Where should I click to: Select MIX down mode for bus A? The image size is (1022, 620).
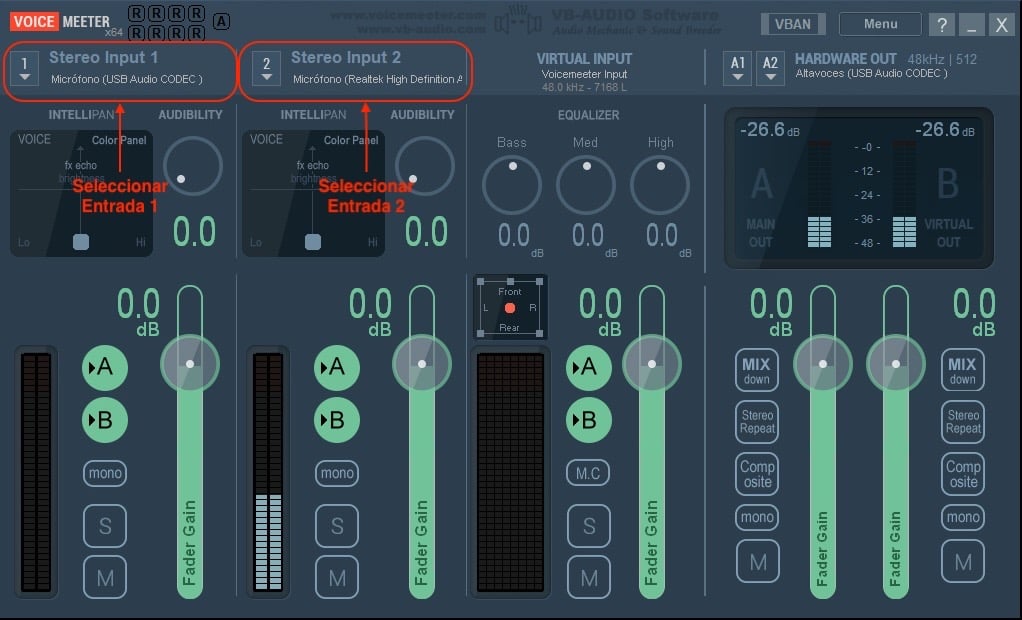click(x=757, y=370)
